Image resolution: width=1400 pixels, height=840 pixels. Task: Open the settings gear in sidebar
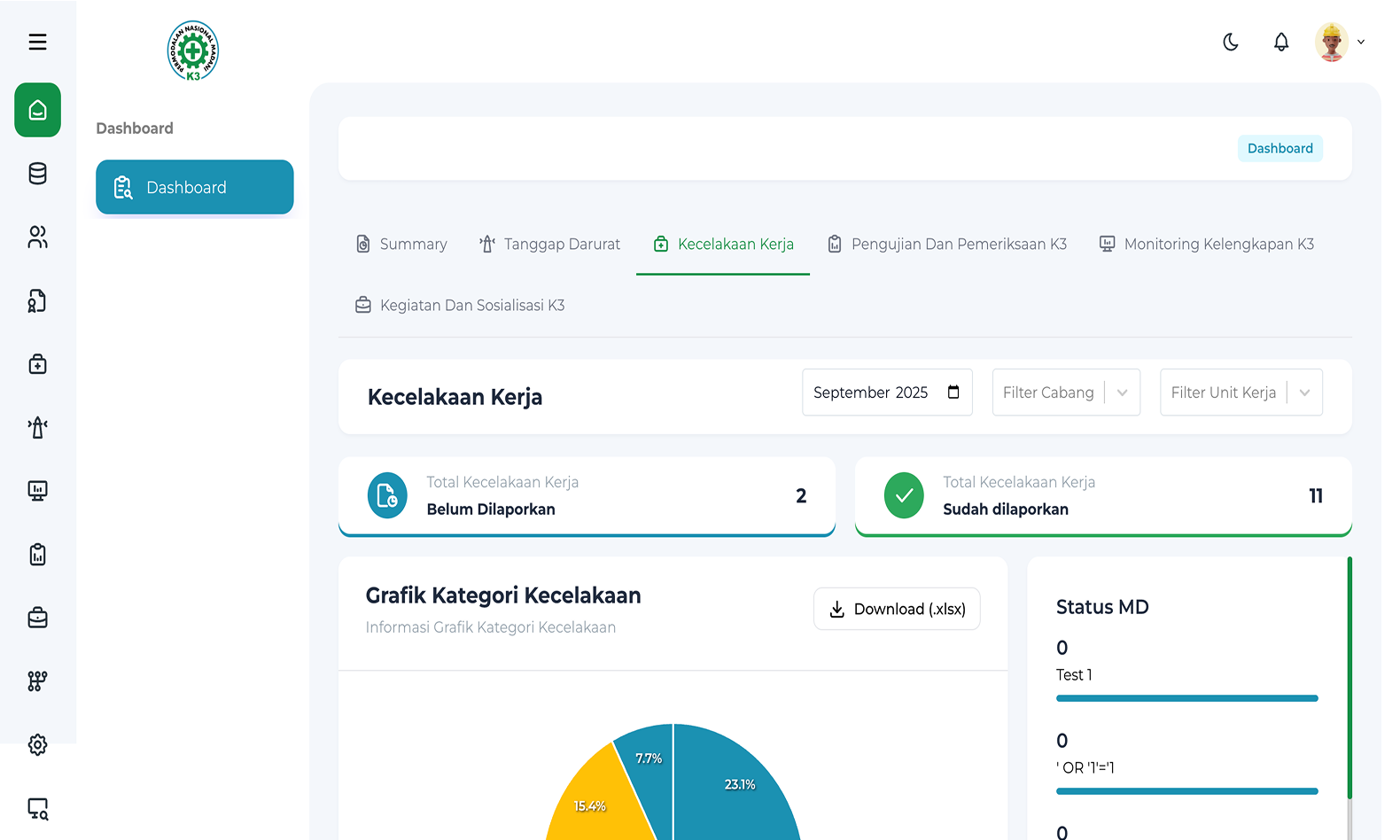coord(37,744)
